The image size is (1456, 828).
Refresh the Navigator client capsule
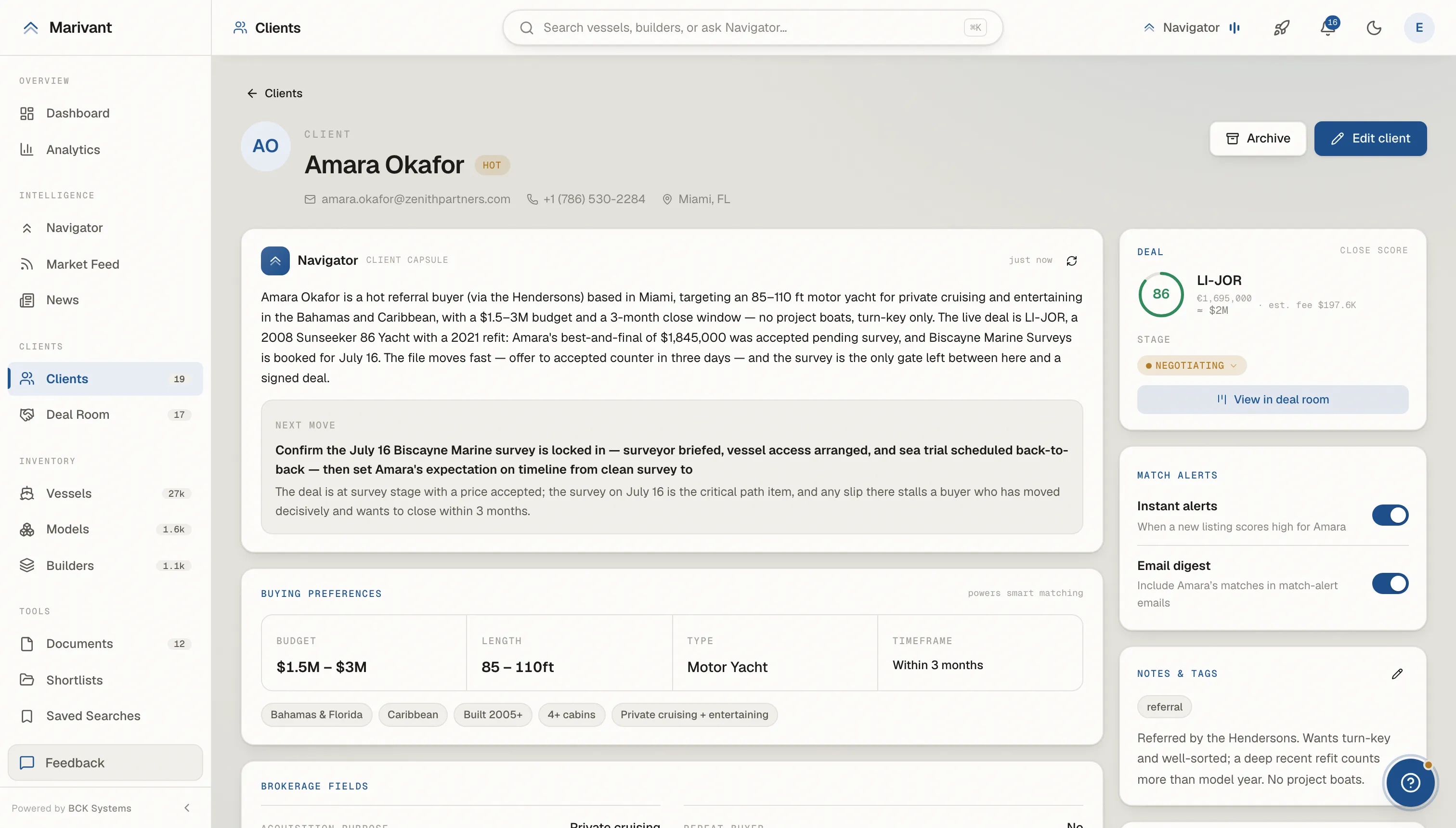[x=1071, y=260]
